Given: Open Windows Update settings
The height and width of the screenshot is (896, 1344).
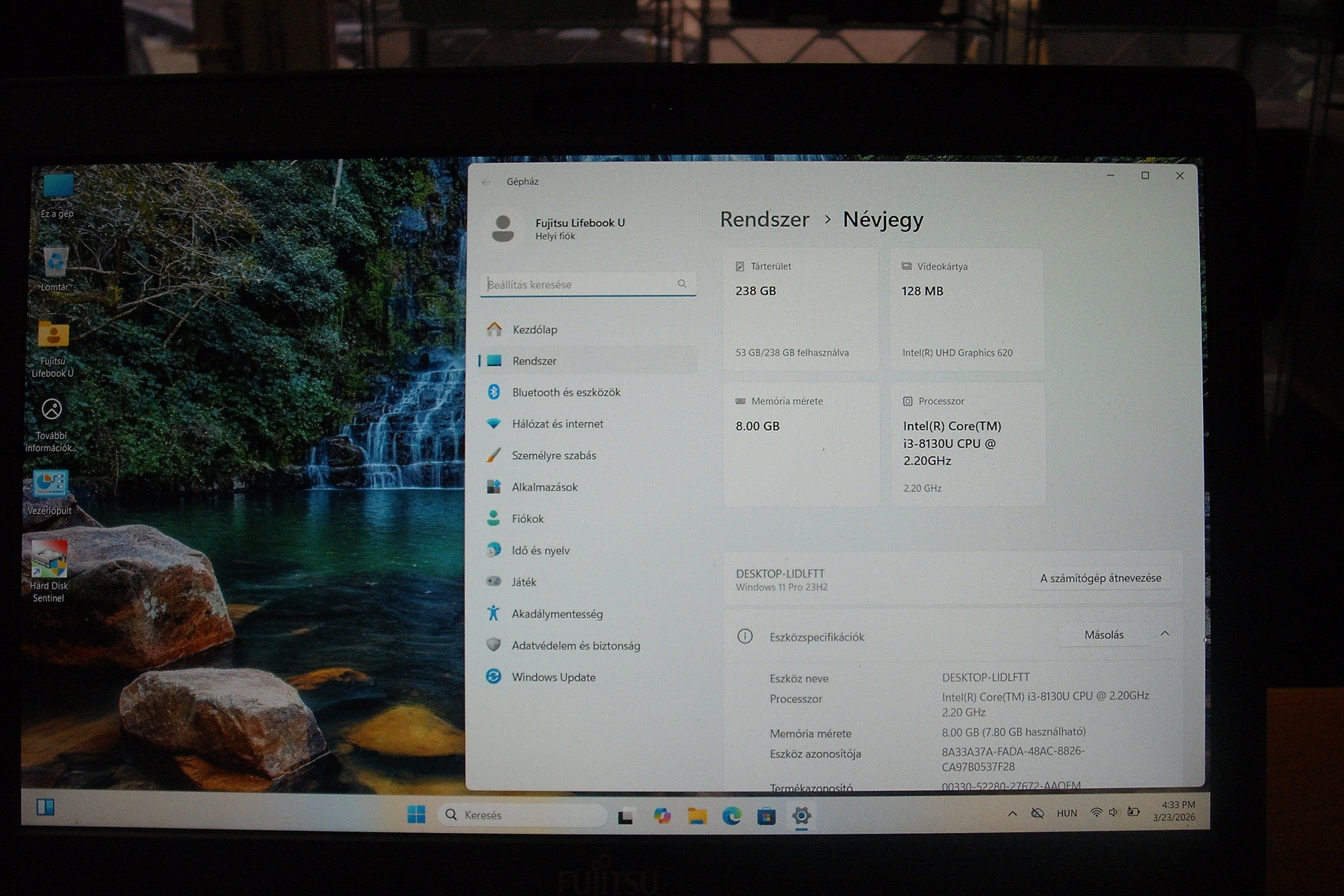Looking at the screenshot, I should (588, 677).
